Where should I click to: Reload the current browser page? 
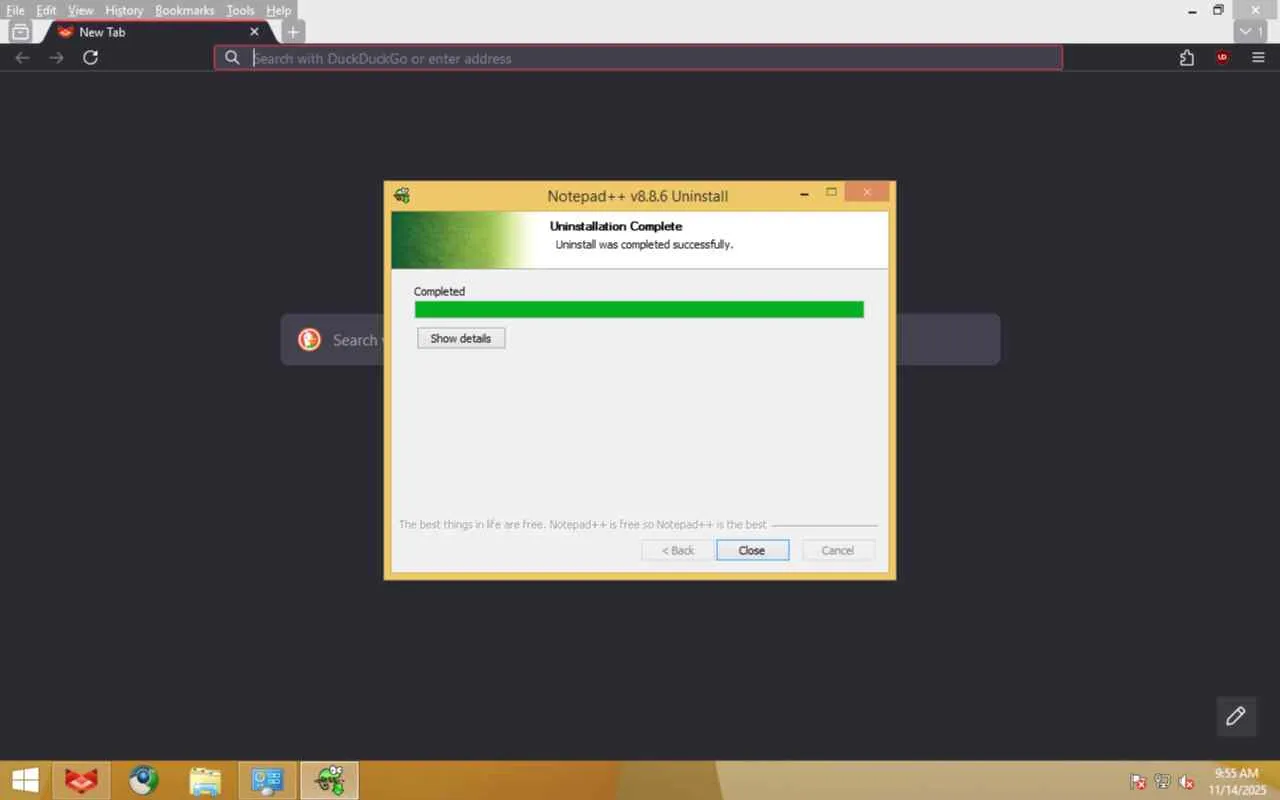pos(90,58)
